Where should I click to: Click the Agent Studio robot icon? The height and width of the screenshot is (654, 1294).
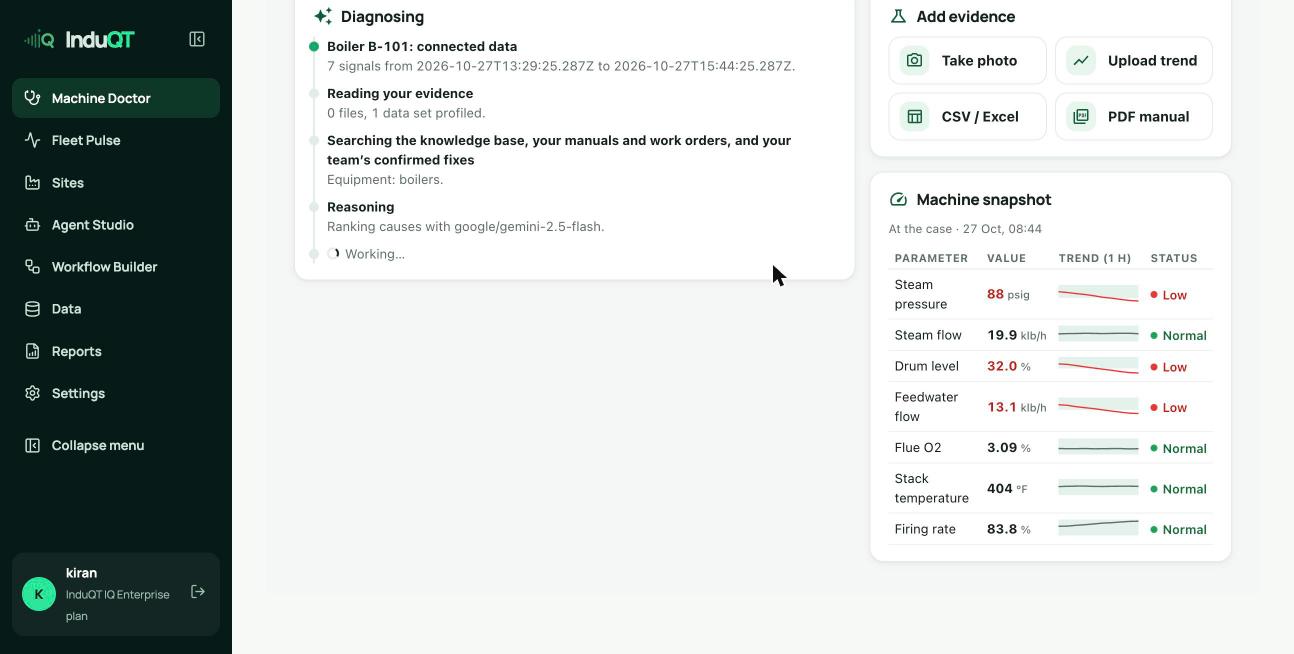[x=32, y=225]
